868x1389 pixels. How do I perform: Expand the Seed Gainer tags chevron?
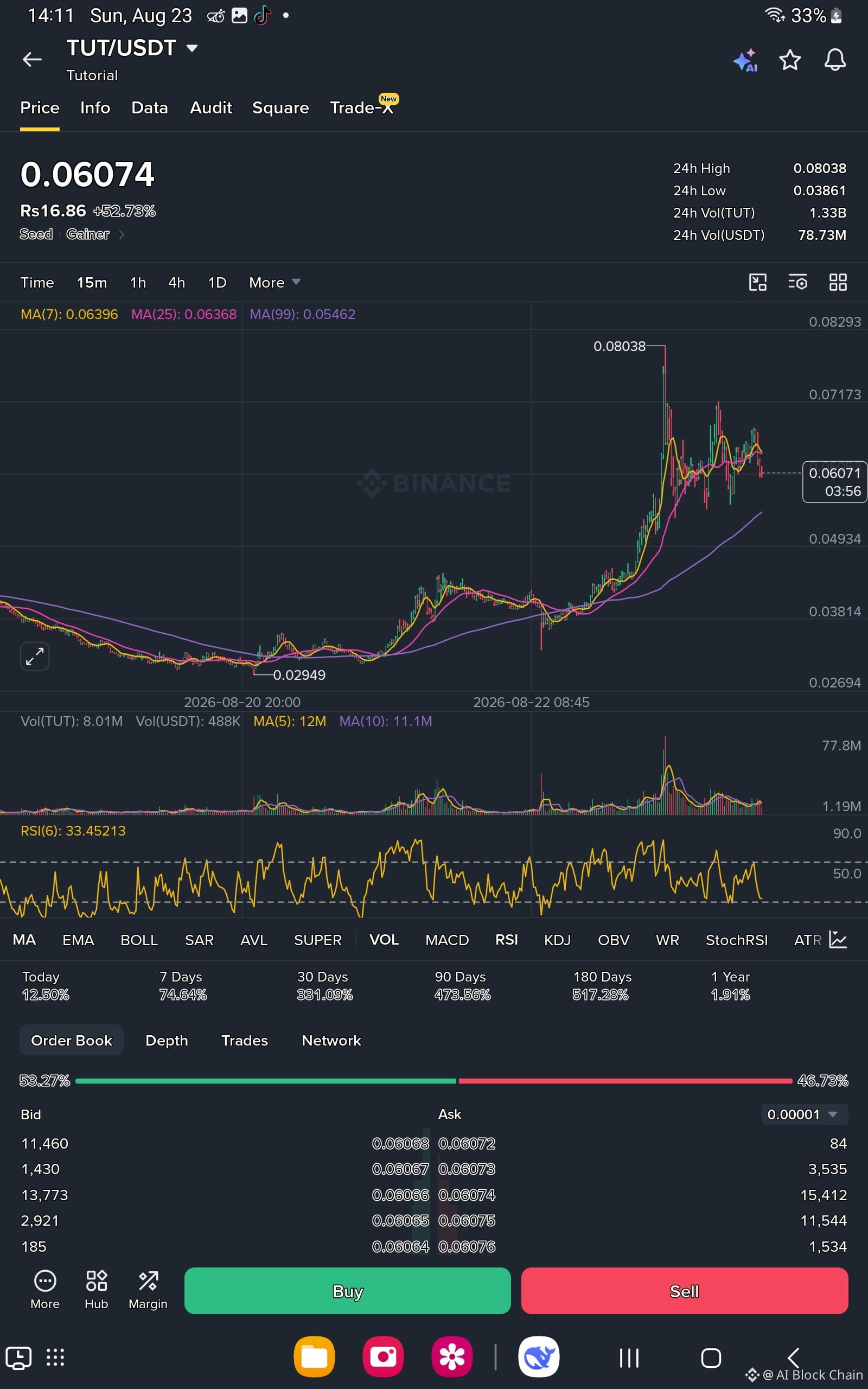tap(121, 234)
